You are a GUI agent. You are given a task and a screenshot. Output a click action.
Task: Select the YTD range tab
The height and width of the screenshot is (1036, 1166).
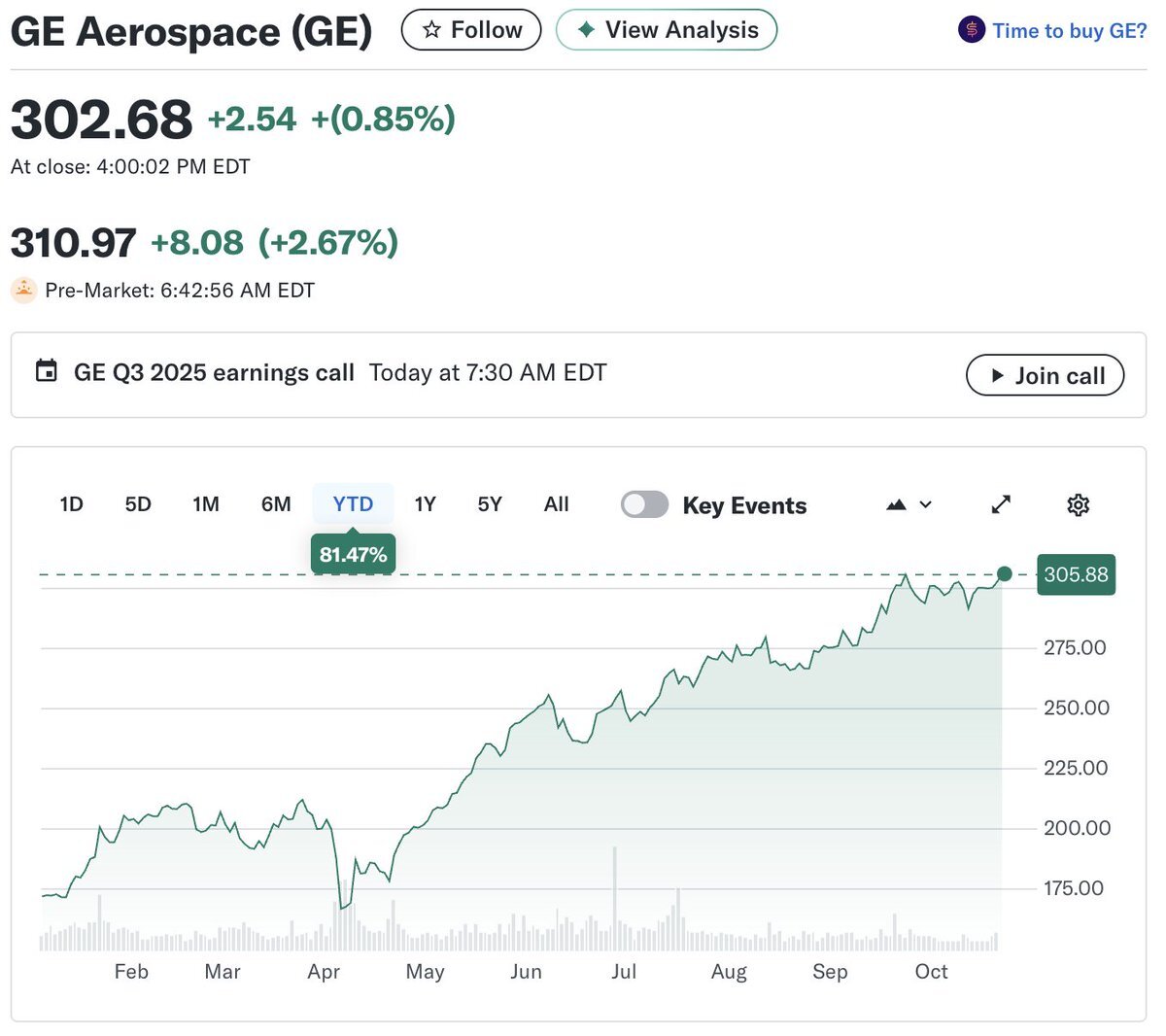tap(353, 504)
